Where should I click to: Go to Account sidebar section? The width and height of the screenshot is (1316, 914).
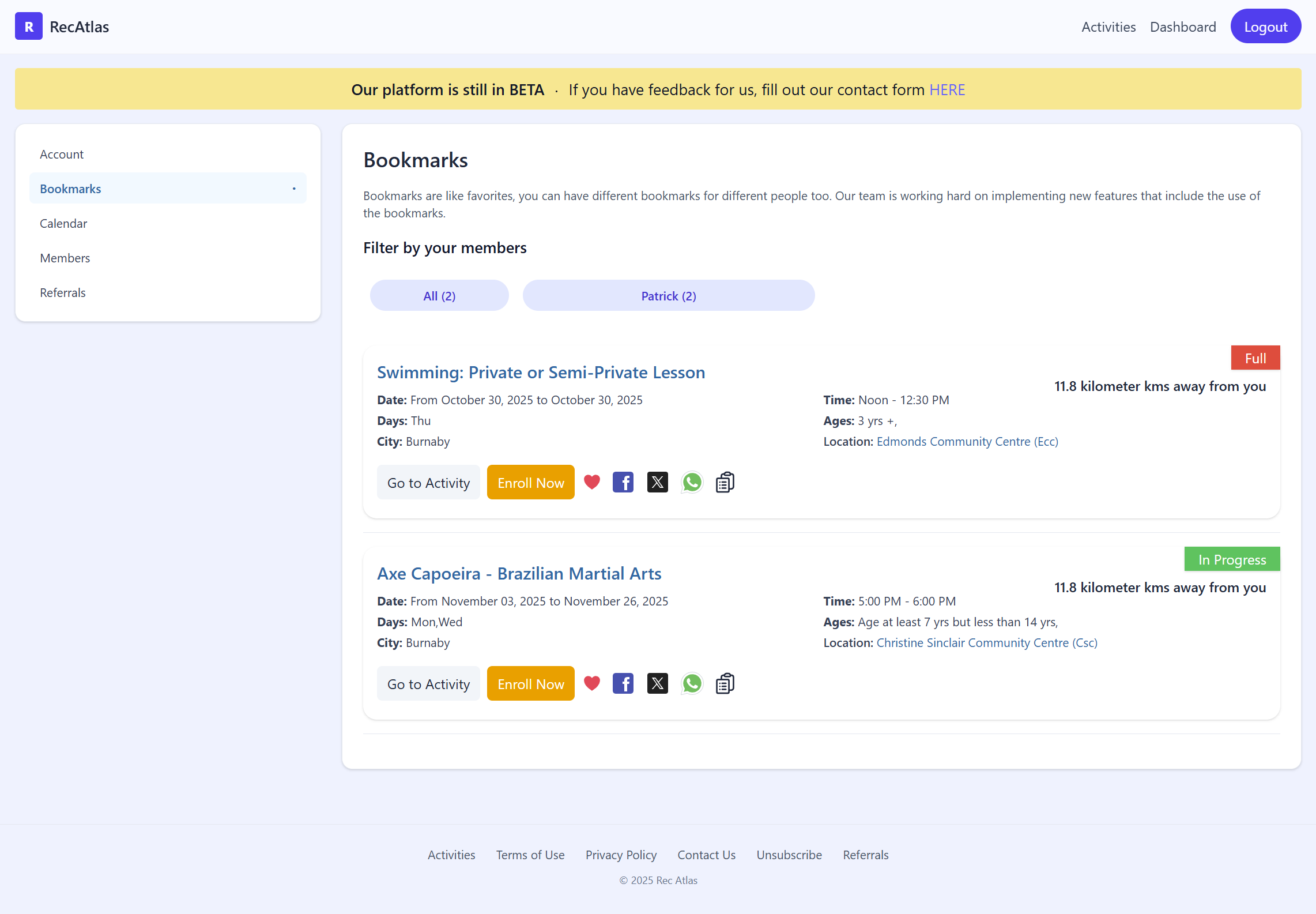pyautogui.click(x=62, y=155)
